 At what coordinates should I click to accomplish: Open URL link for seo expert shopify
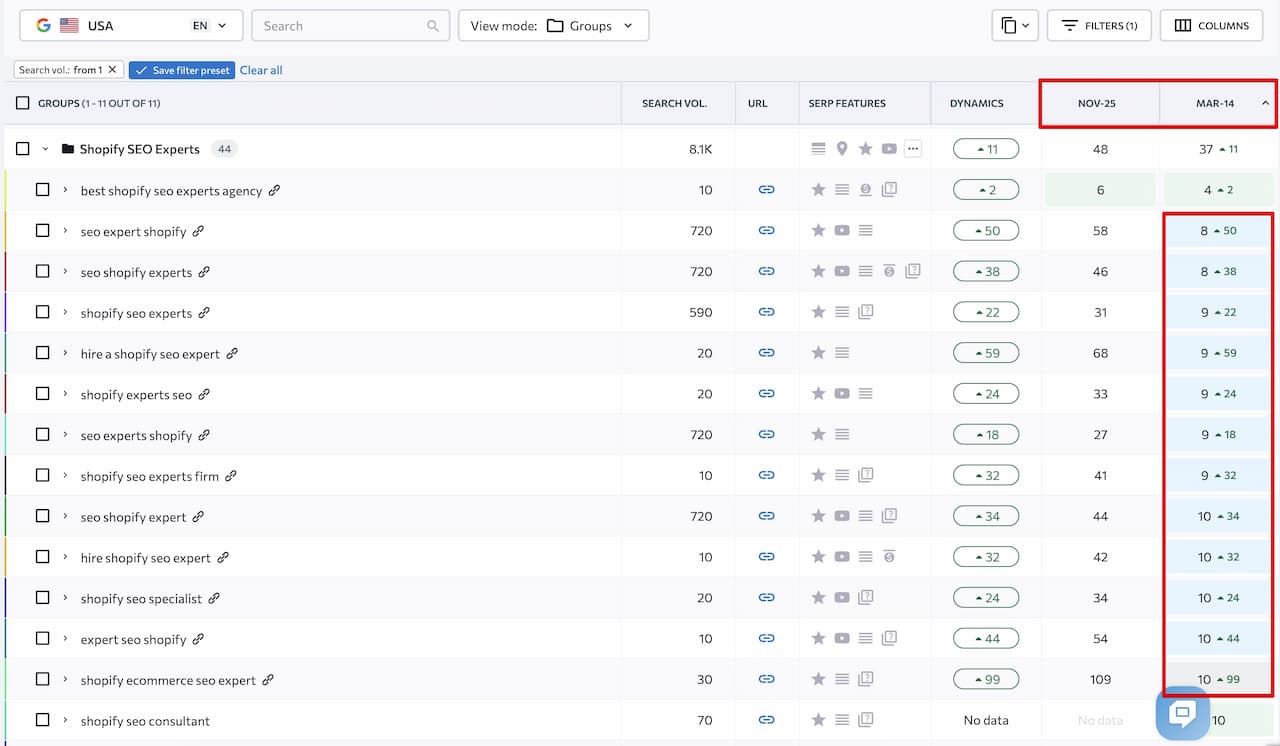point(766,231)
